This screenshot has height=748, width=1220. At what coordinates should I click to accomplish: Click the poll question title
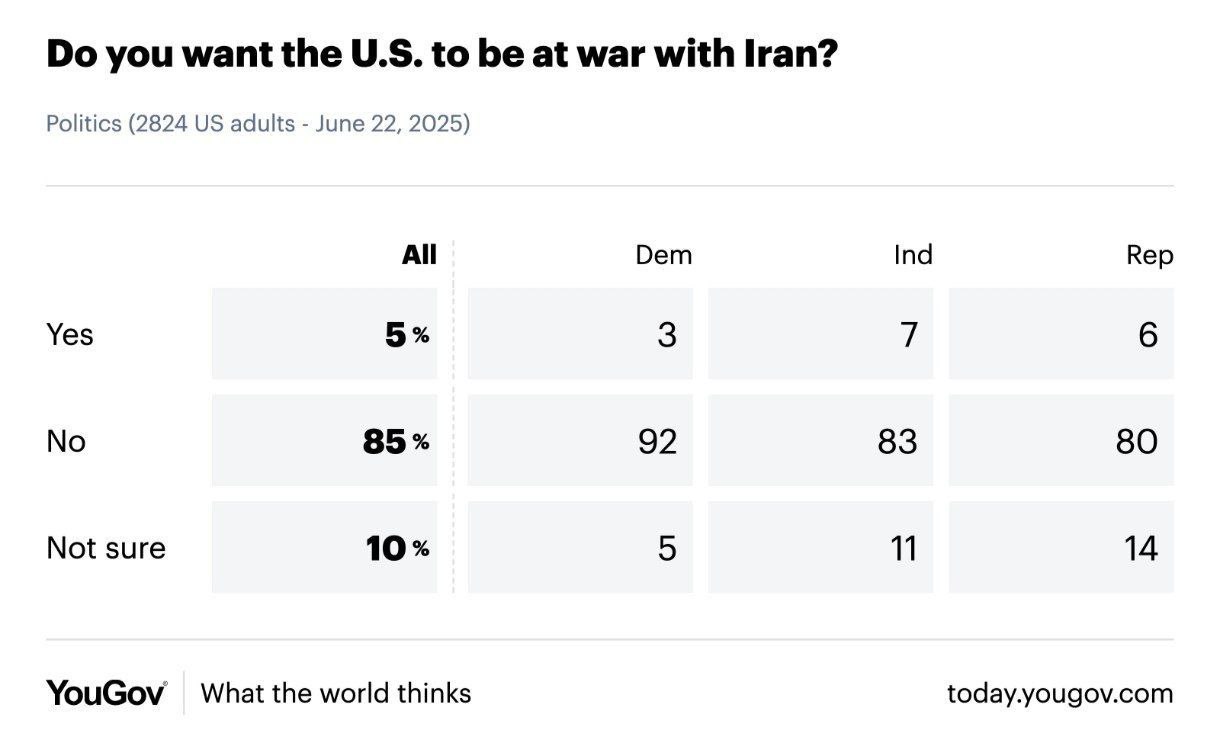(x=440, y=55)
